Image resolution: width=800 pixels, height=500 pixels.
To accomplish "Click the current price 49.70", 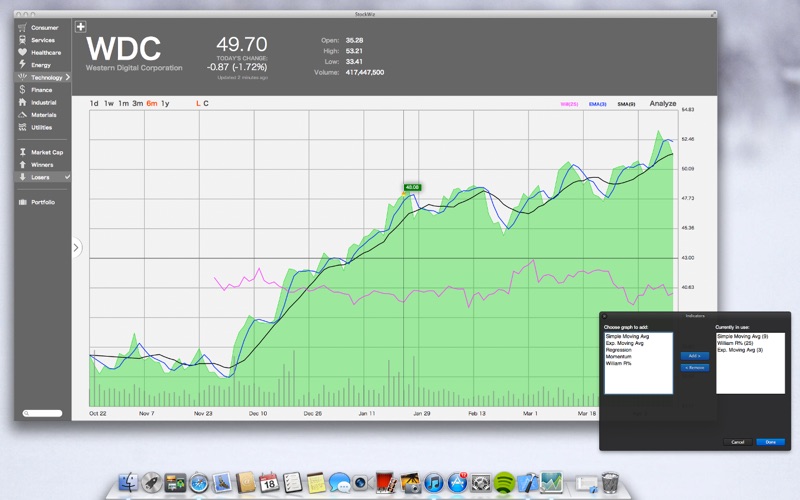I will (242, 44).
